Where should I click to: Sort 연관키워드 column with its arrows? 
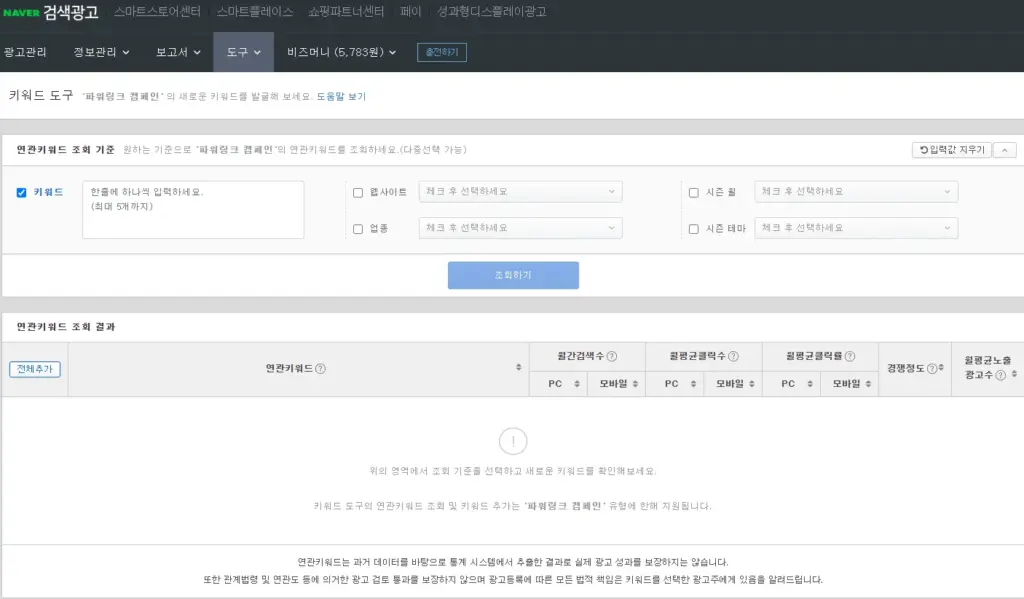[519, 367]
